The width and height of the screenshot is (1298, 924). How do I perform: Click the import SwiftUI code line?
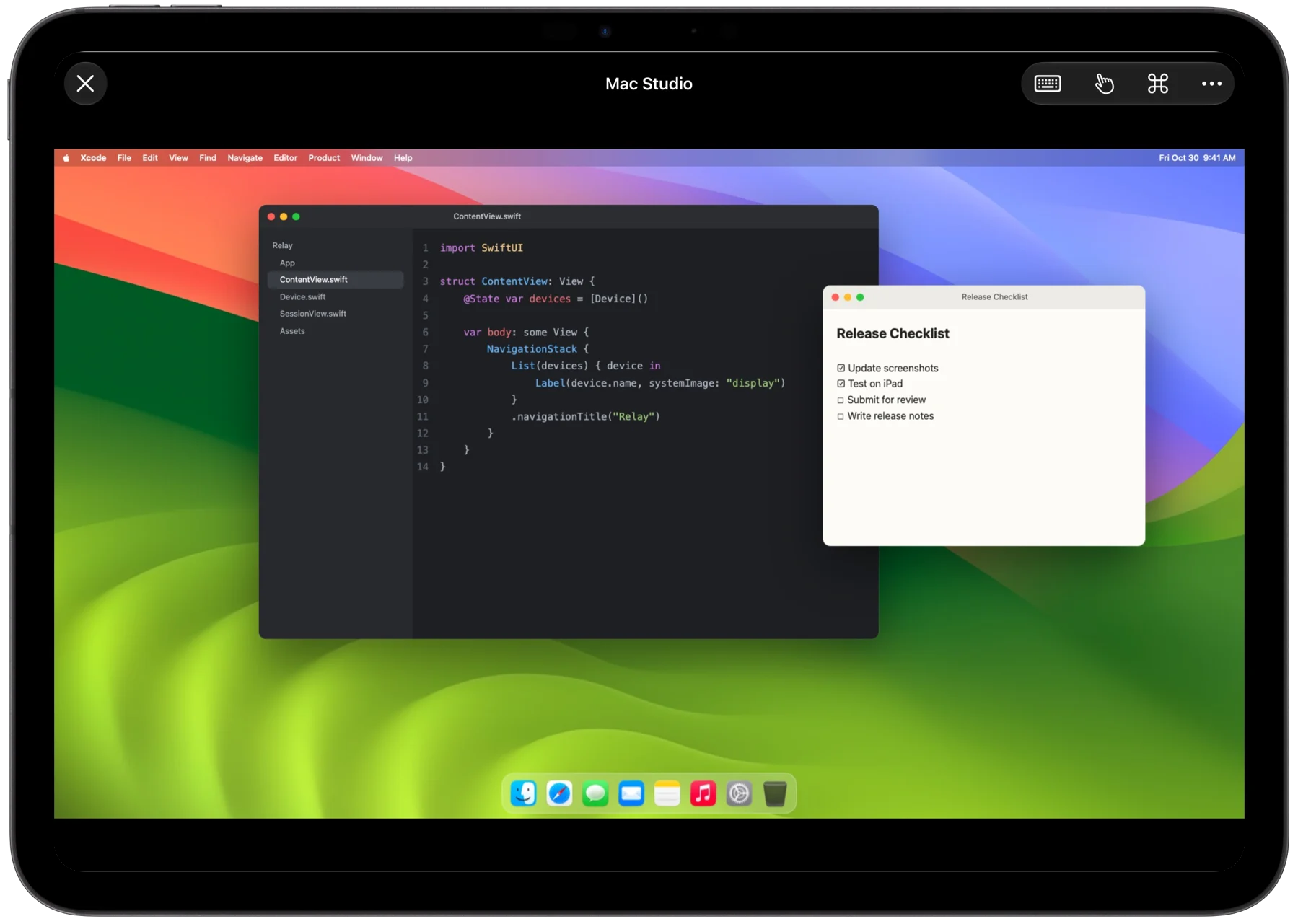coord(481,248)
